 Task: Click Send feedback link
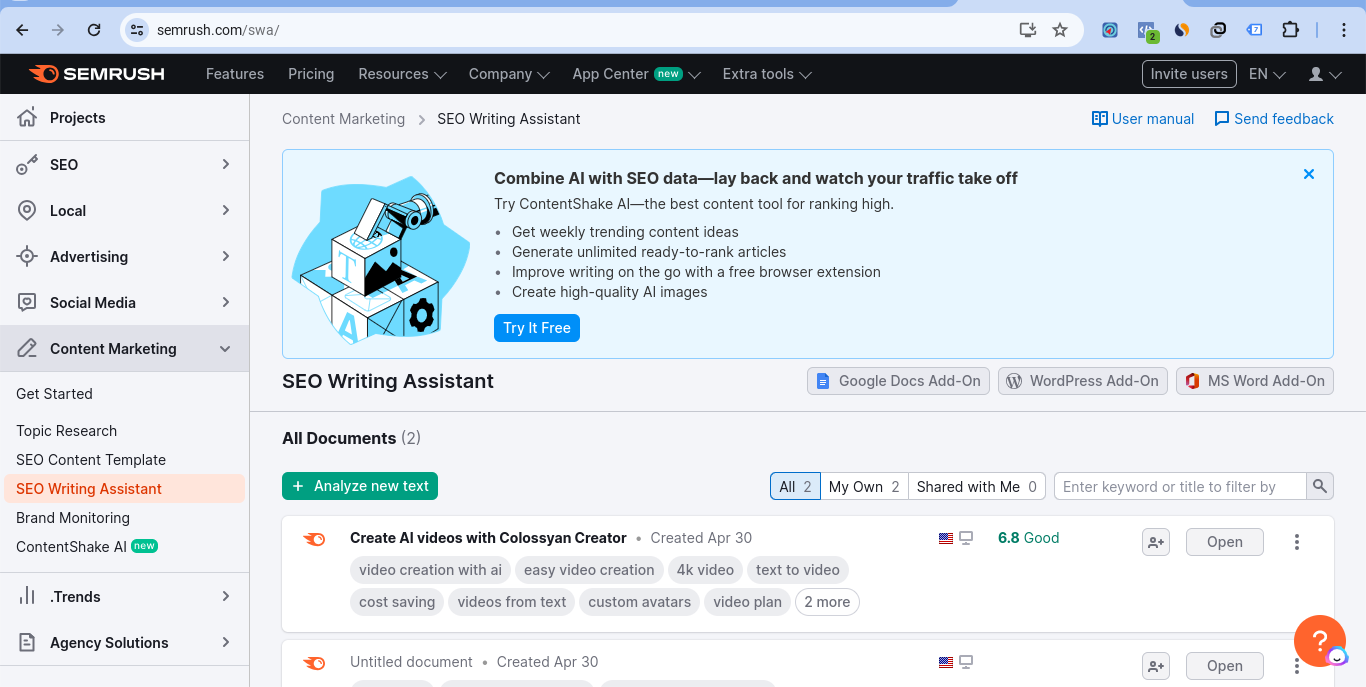[1274, 119]
